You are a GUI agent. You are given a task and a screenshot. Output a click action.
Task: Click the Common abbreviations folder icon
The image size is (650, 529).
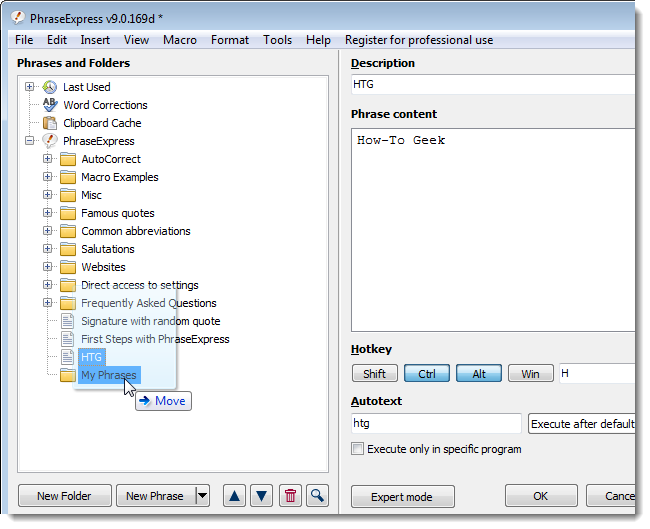(x=68, y=231)
